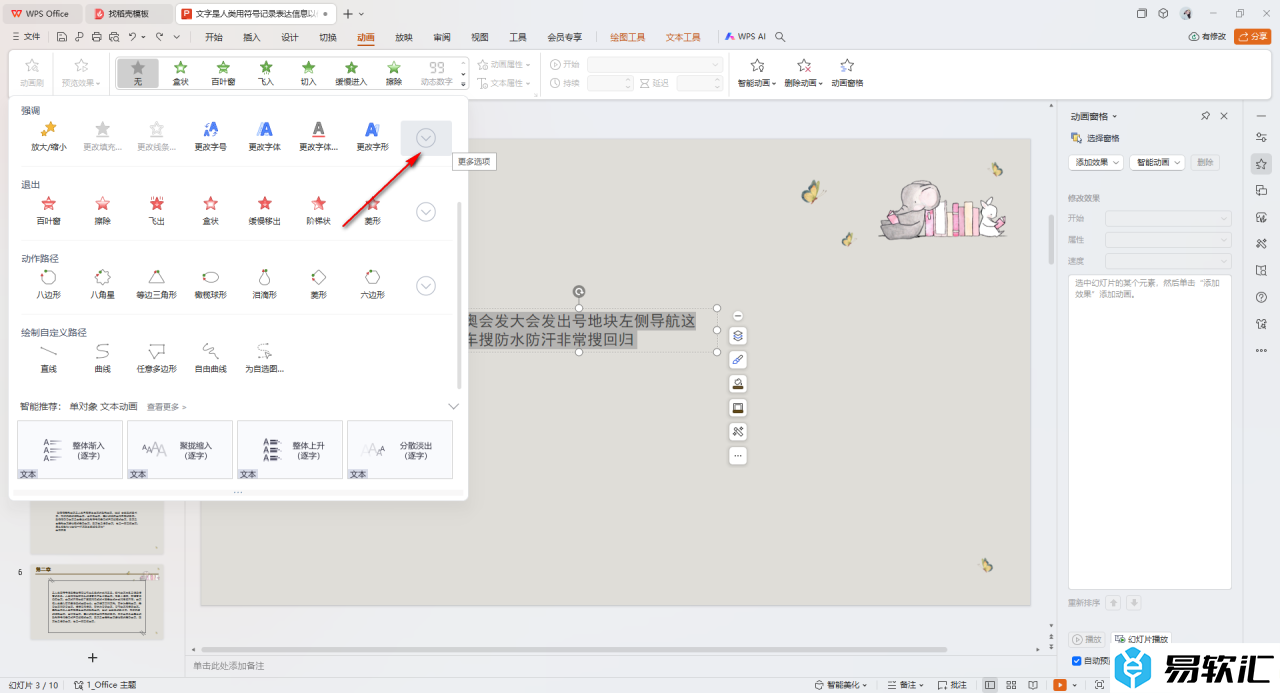The image size is (1280, 693).
Task: Open the 智能动画 dropdown in the pane
Action: tap(1157, 162)
